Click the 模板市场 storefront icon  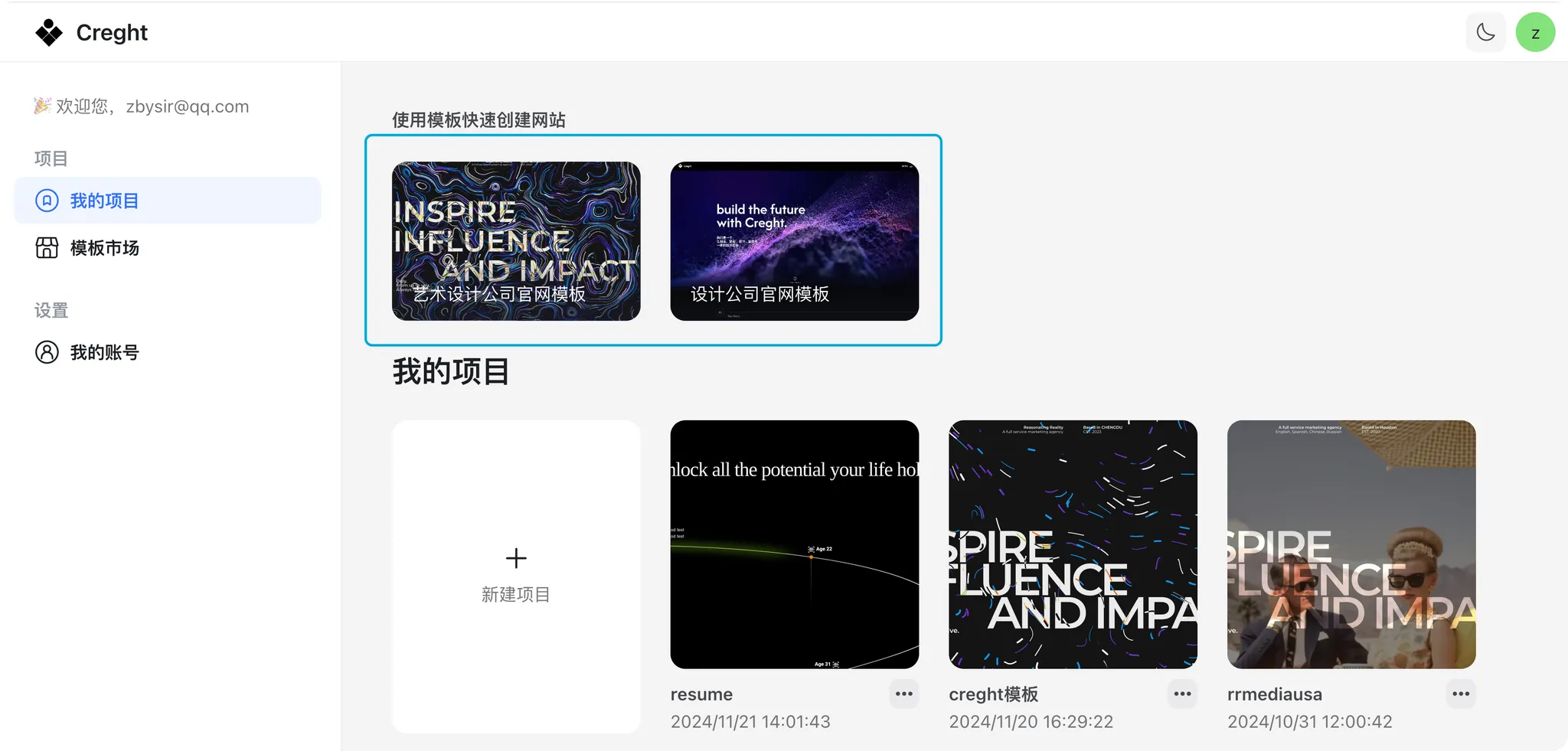tap(47, 248)
